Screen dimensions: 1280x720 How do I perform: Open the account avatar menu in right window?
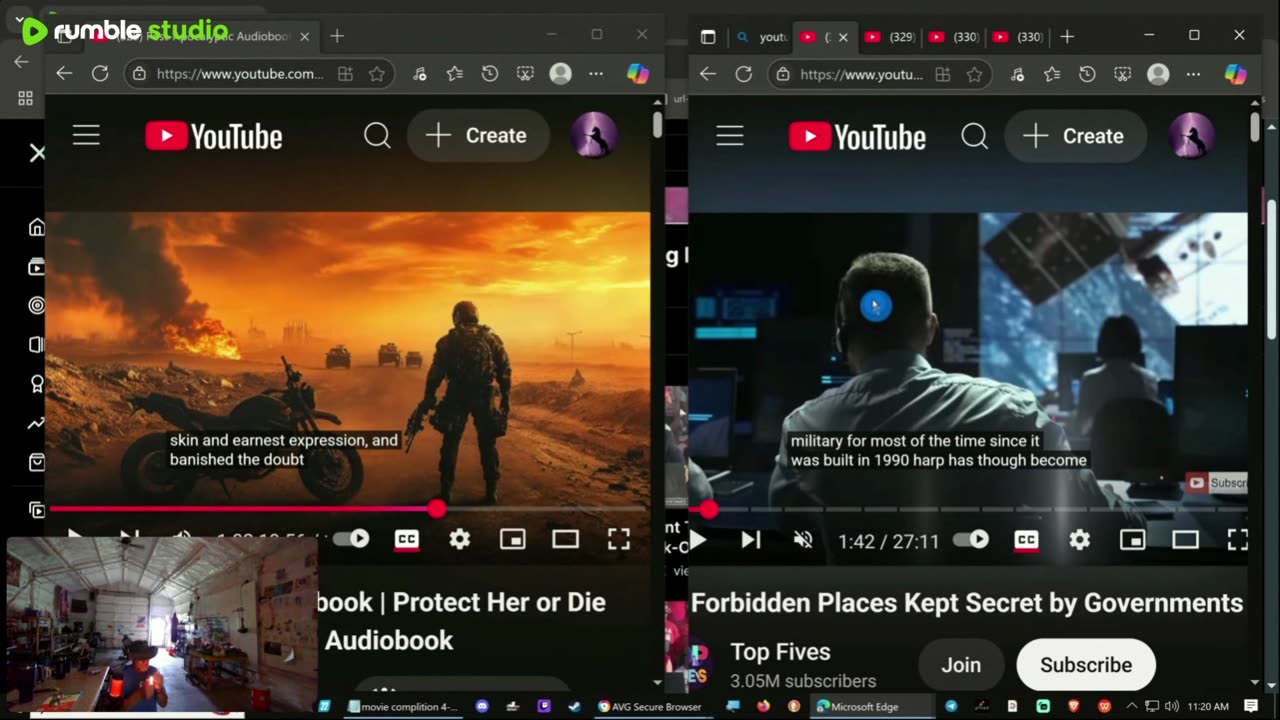[1191, 136]
